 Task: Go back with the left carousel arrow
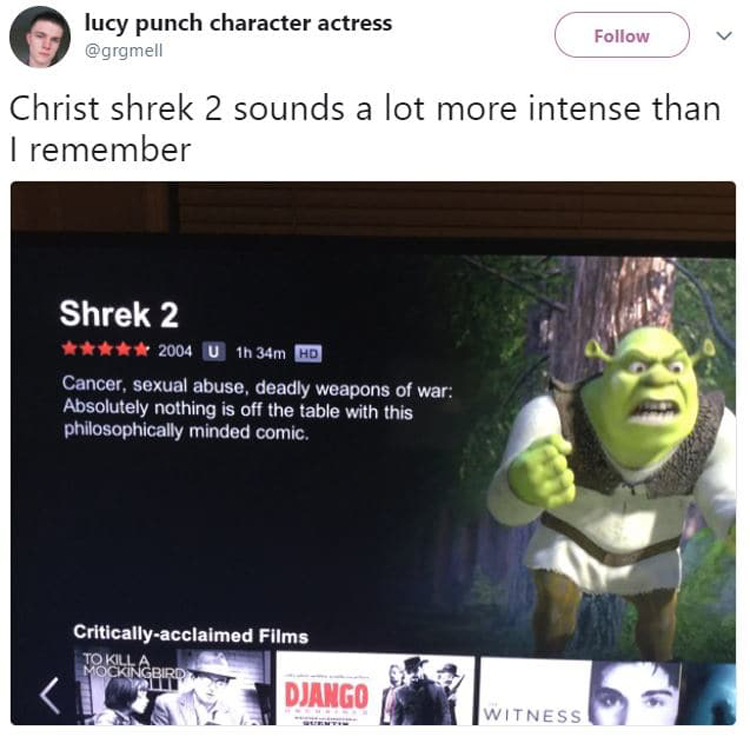pos(50,695)
